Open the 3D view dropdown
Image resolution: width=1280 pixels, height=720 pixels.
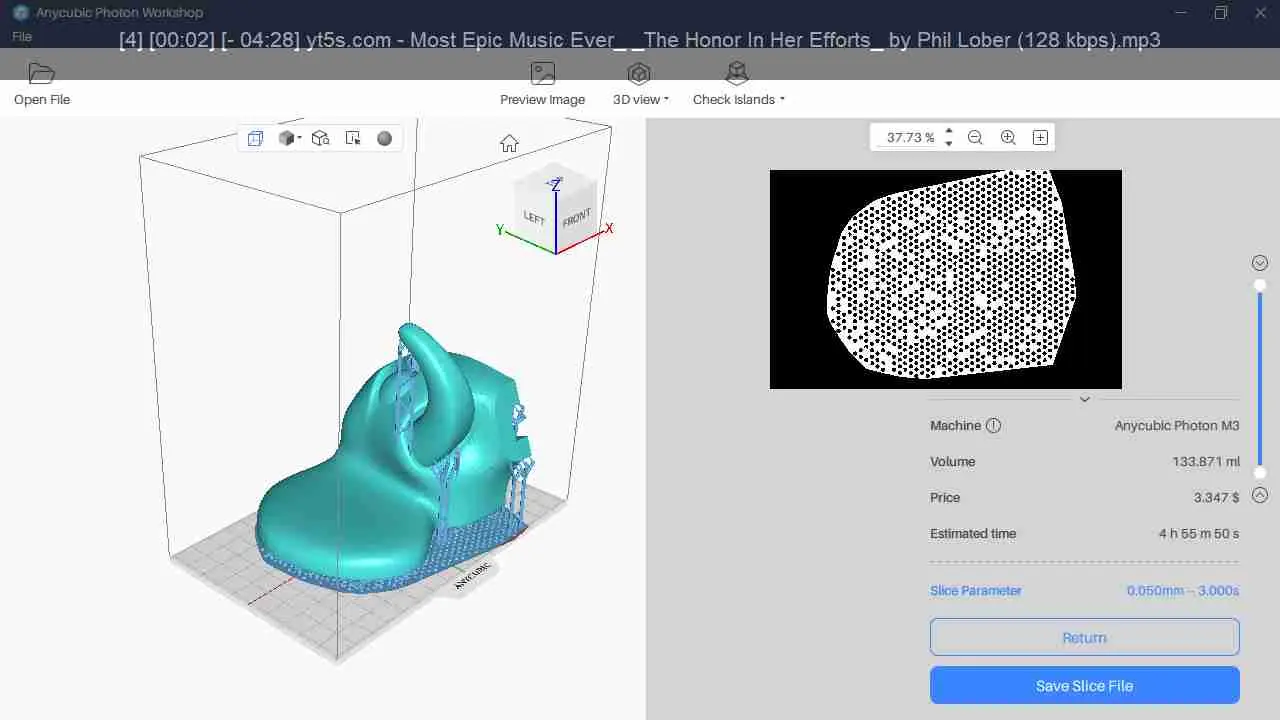(641, 99)
